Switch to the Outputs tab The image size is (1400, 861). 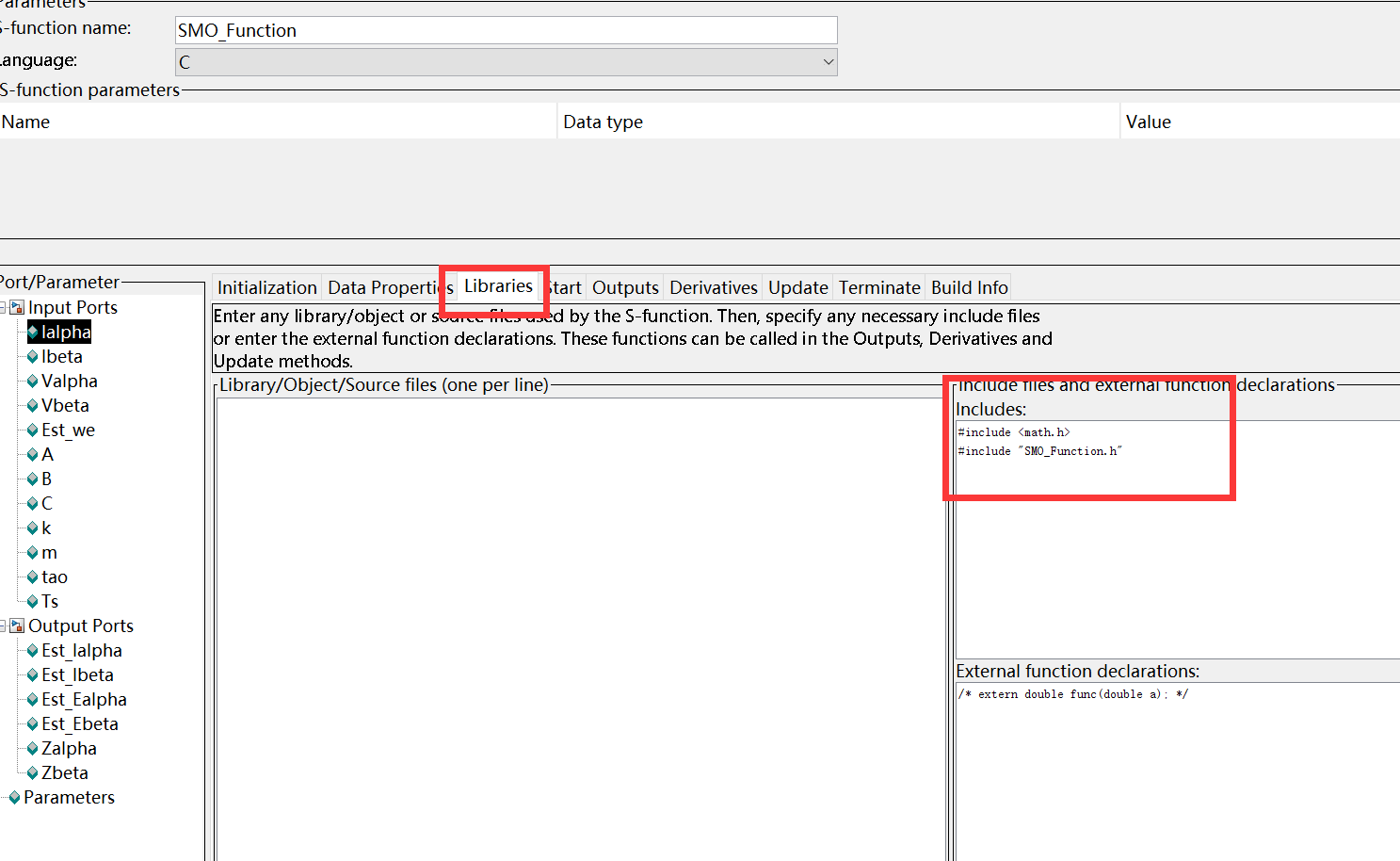pos(625,287)
